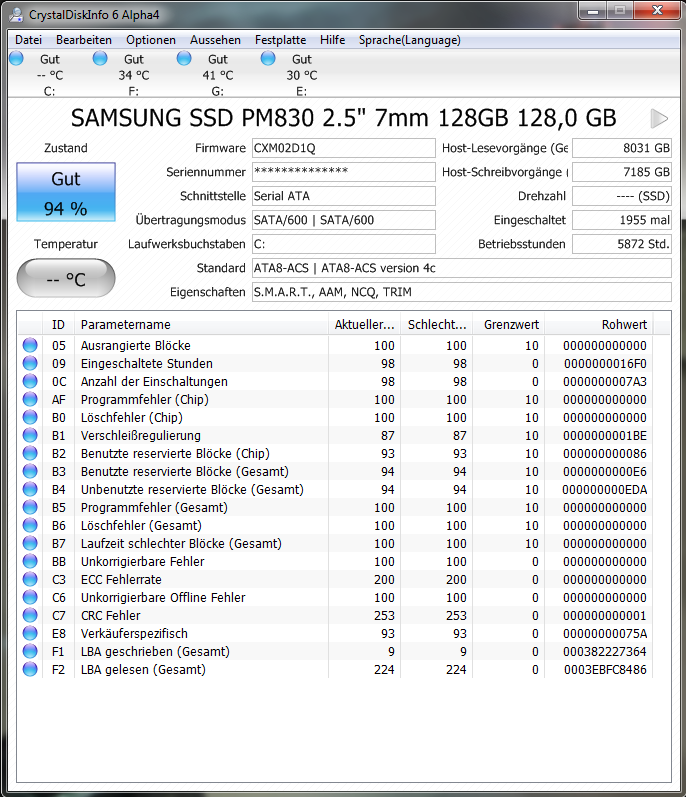This screenshot has height=797, width=686.
Task: Click status orb of Unbenutzte reservierte Blöcke row
Action: tap(30, 489)
